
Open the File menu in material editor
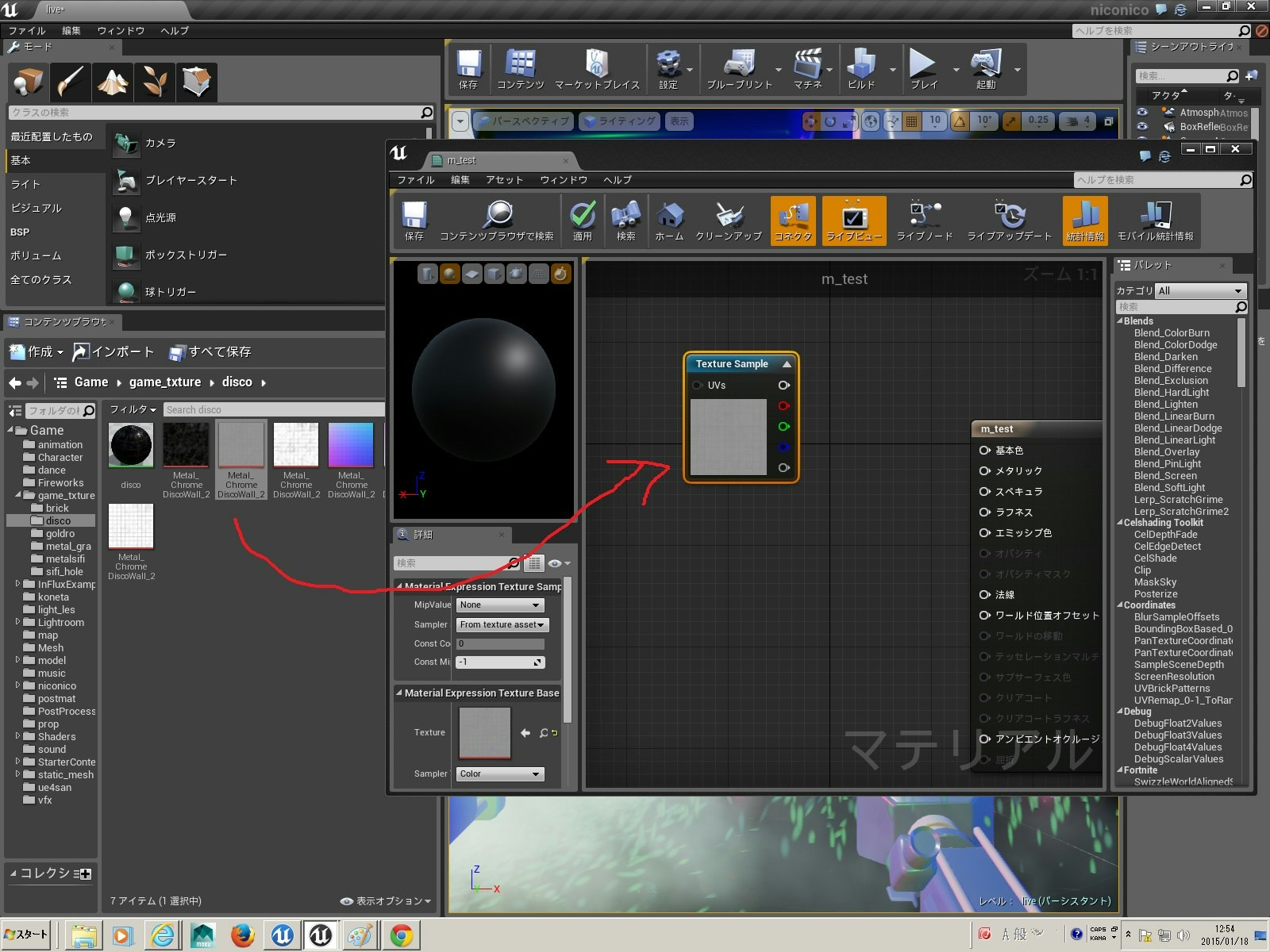pos(416,180)
